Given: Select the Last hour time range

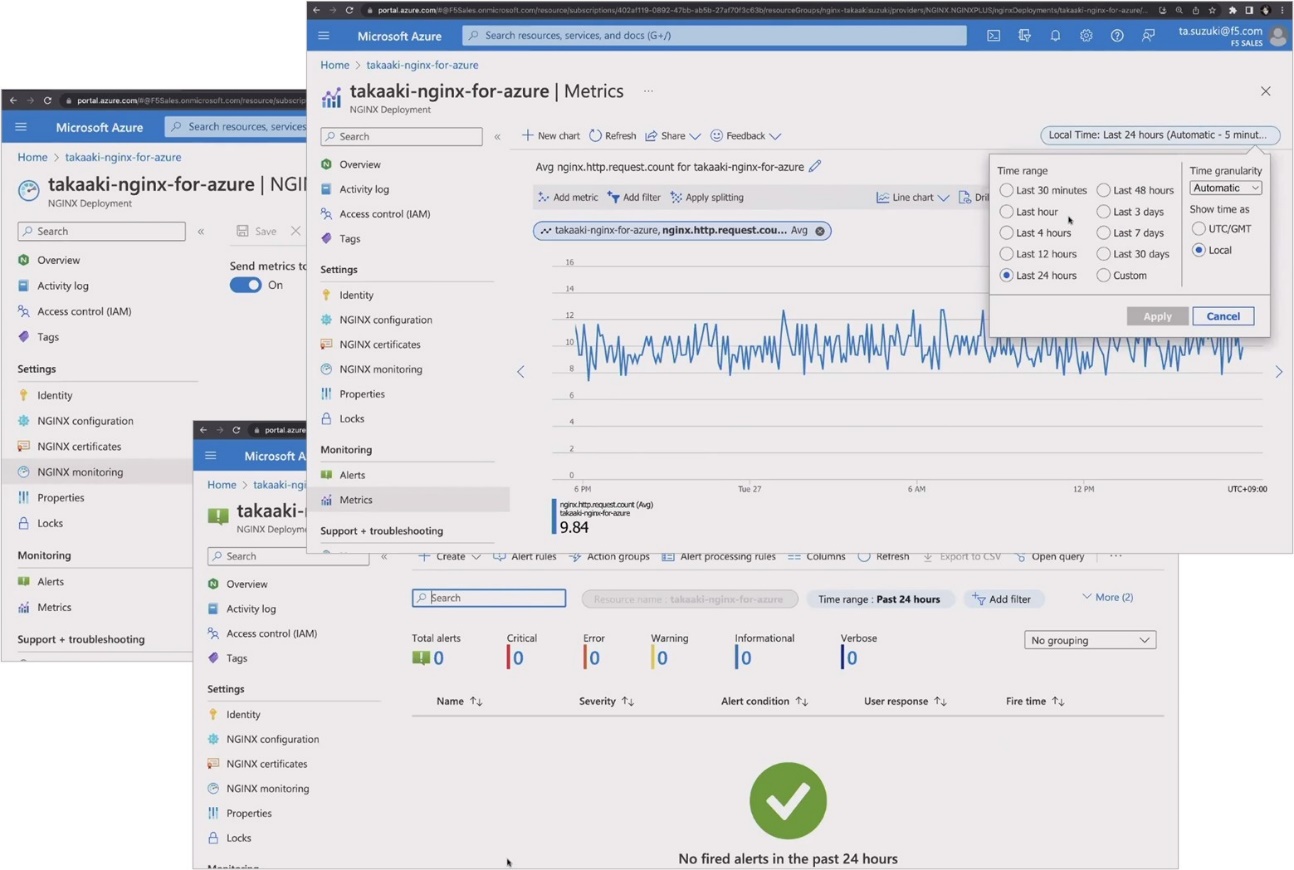Looking at the screenshot, I should [1007, 212].
